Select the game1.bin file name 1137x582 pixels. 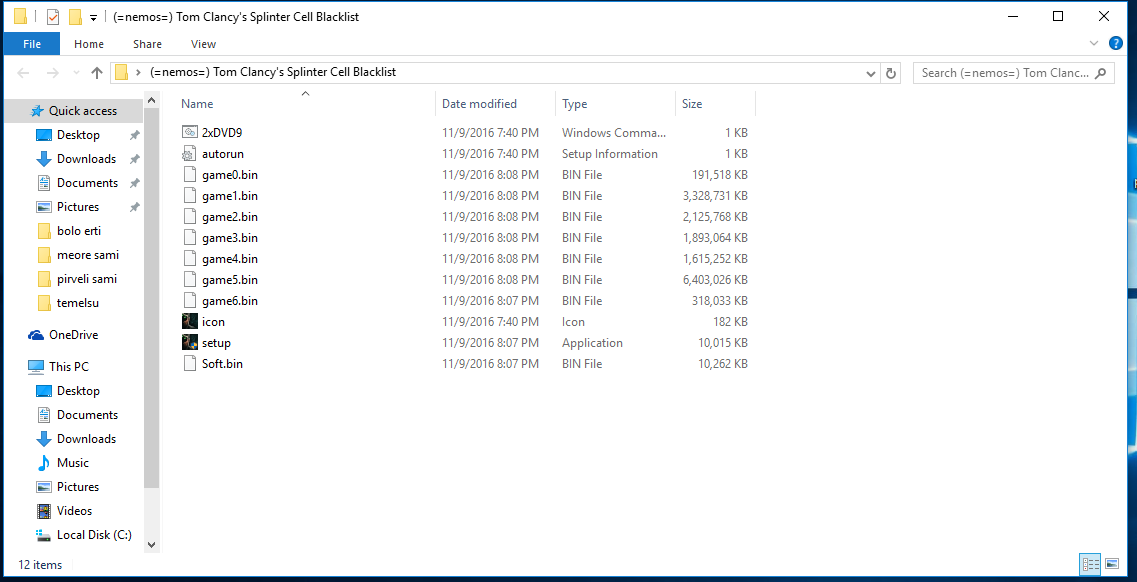(x=230, y=196)
